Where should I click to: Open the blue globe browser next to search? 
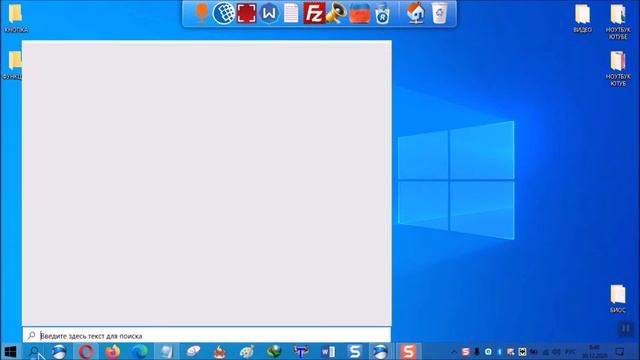point(59,351)
